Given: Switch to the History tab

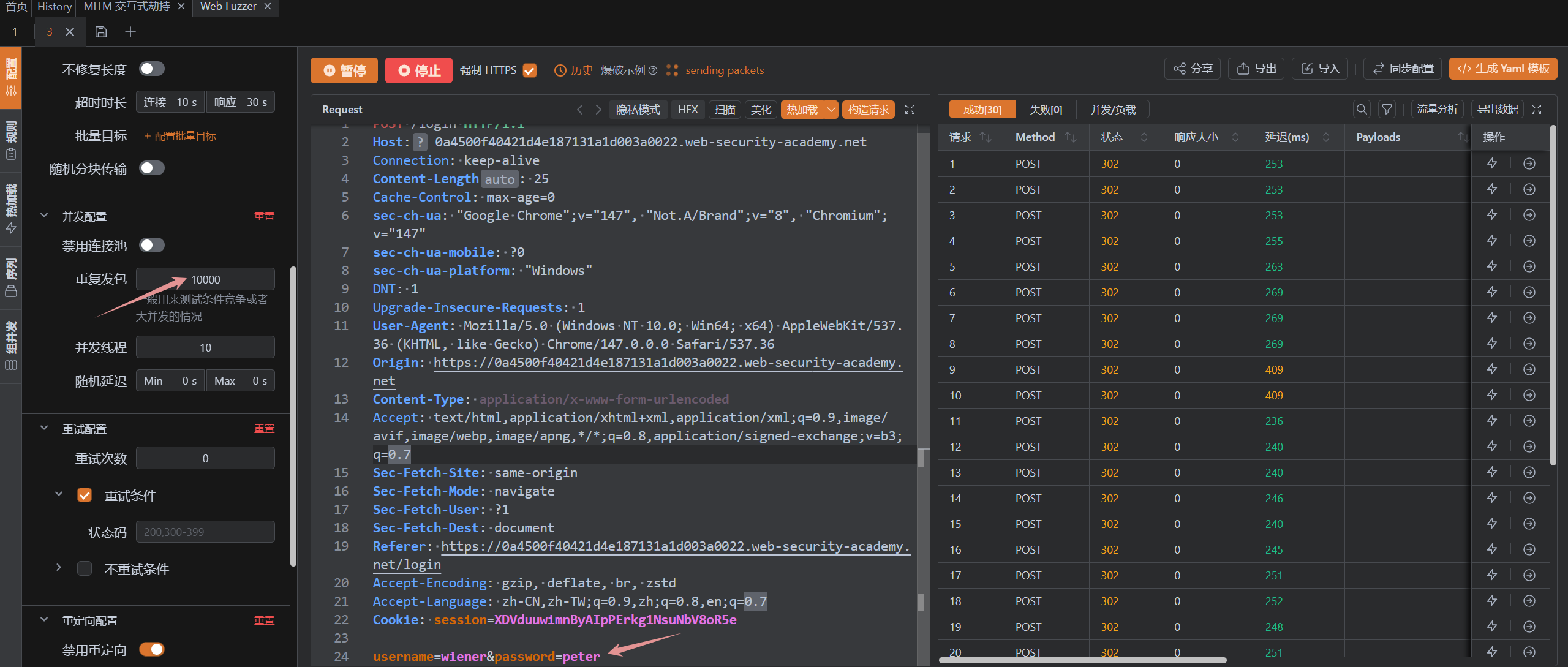Looking at the screenshot, I should [55, 6].
